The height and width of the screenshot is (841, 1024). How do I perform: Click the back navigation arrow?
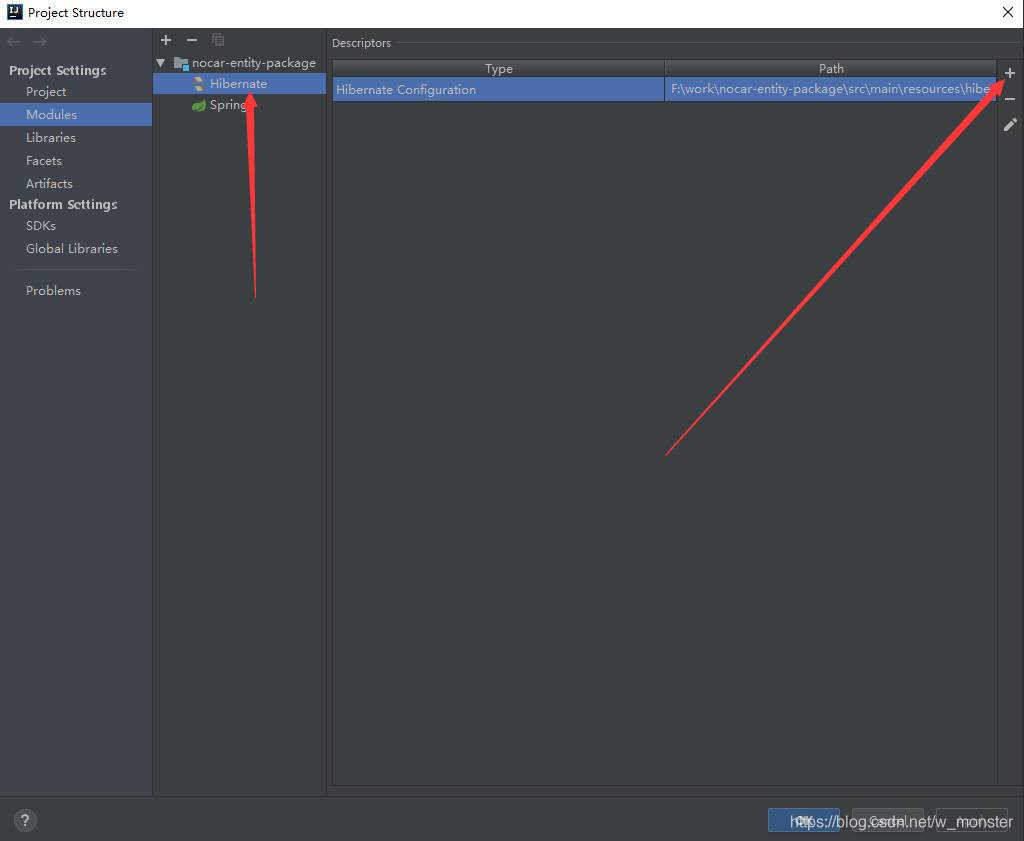14,42
